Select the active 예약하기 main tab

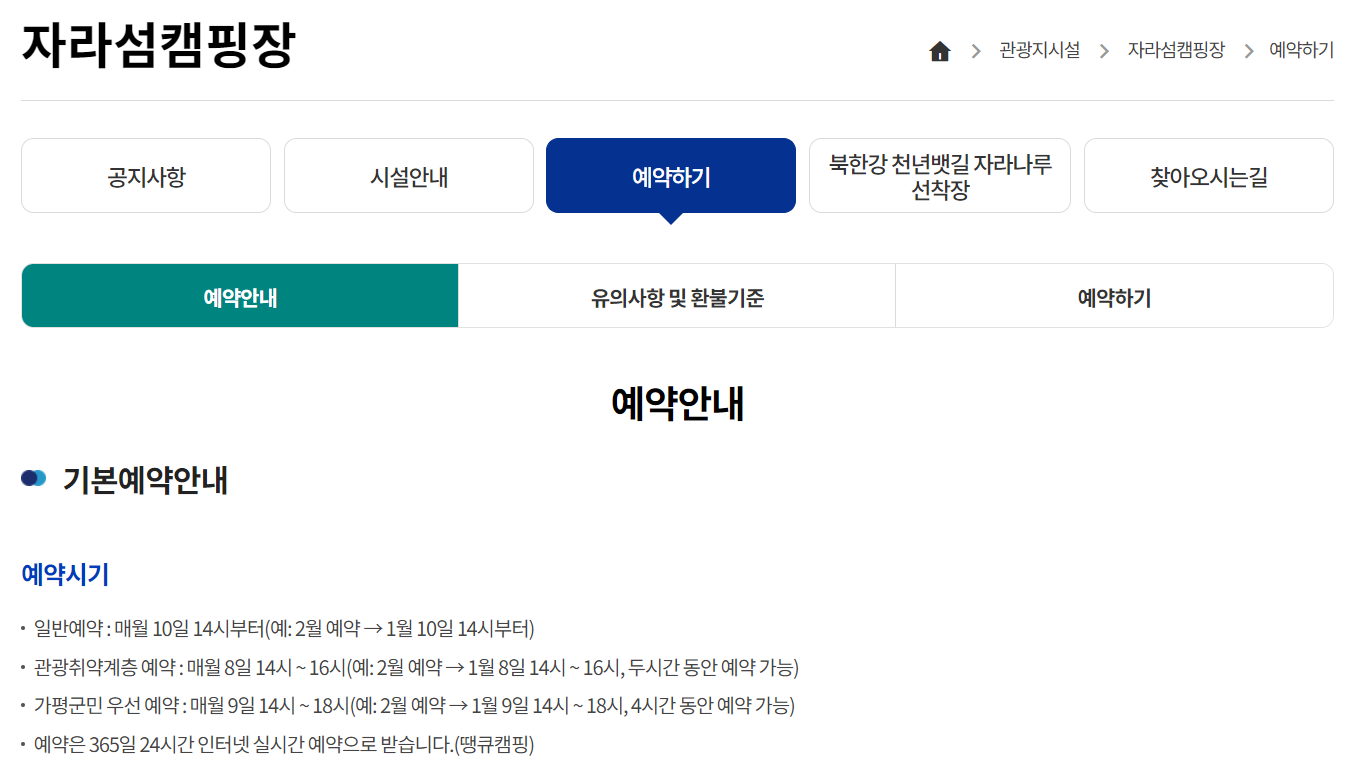(x=671, y=175)
